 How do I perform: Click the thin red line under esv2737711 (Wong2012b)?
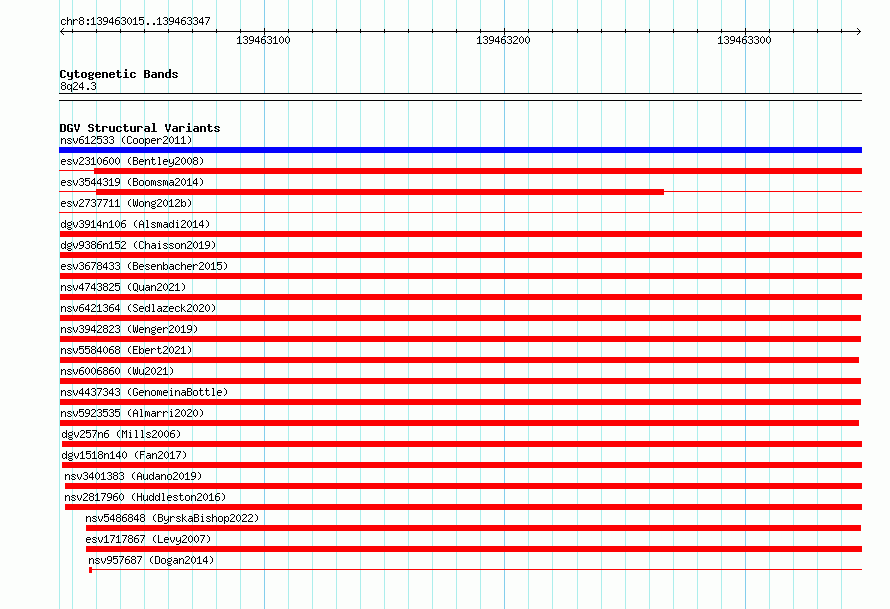[460, 212]
